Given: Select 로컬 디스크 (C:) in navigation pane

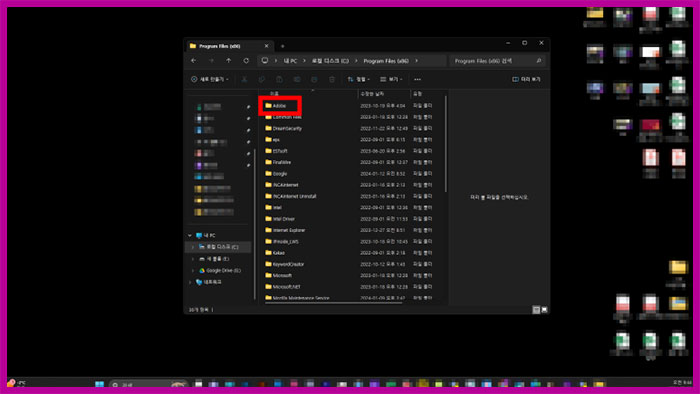Looking at the screenshot, I should tap(218, 247).
